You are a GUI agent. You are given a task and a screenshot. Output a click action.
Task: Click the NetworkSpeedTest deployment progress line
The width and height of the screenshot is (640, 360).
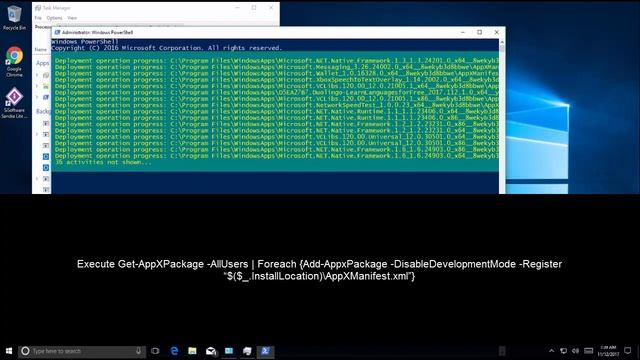[277, 105]
